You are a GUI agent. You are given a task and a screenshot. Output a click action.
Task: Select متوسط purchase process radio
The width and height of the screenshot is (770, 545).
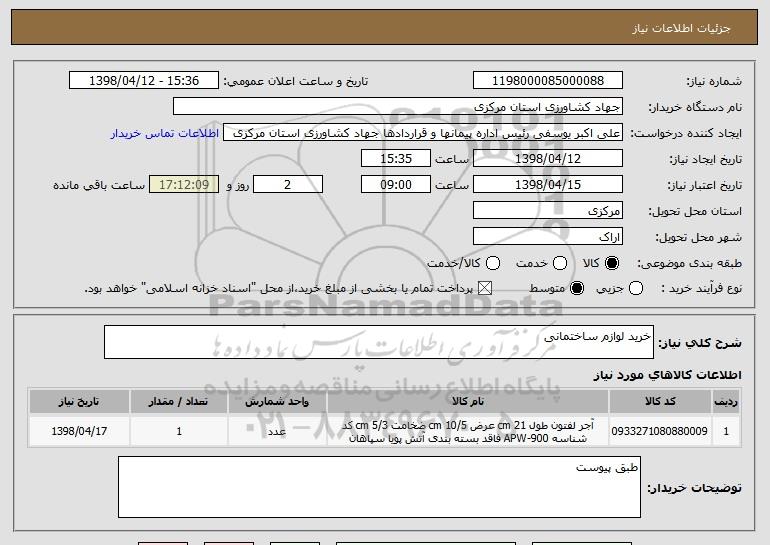point(577,288)
